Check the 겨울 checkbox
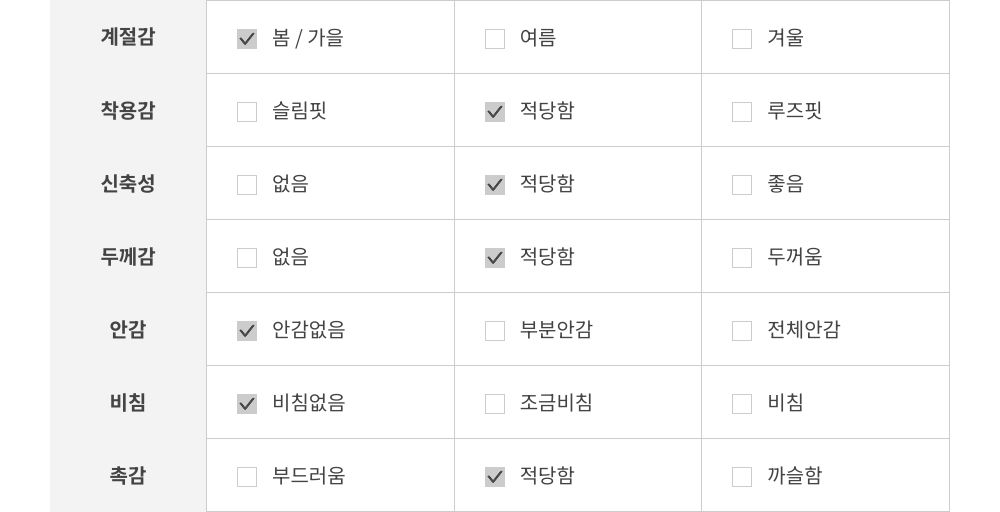The image size is (1000, 512). pyautogui.click(x=742, y=39)
